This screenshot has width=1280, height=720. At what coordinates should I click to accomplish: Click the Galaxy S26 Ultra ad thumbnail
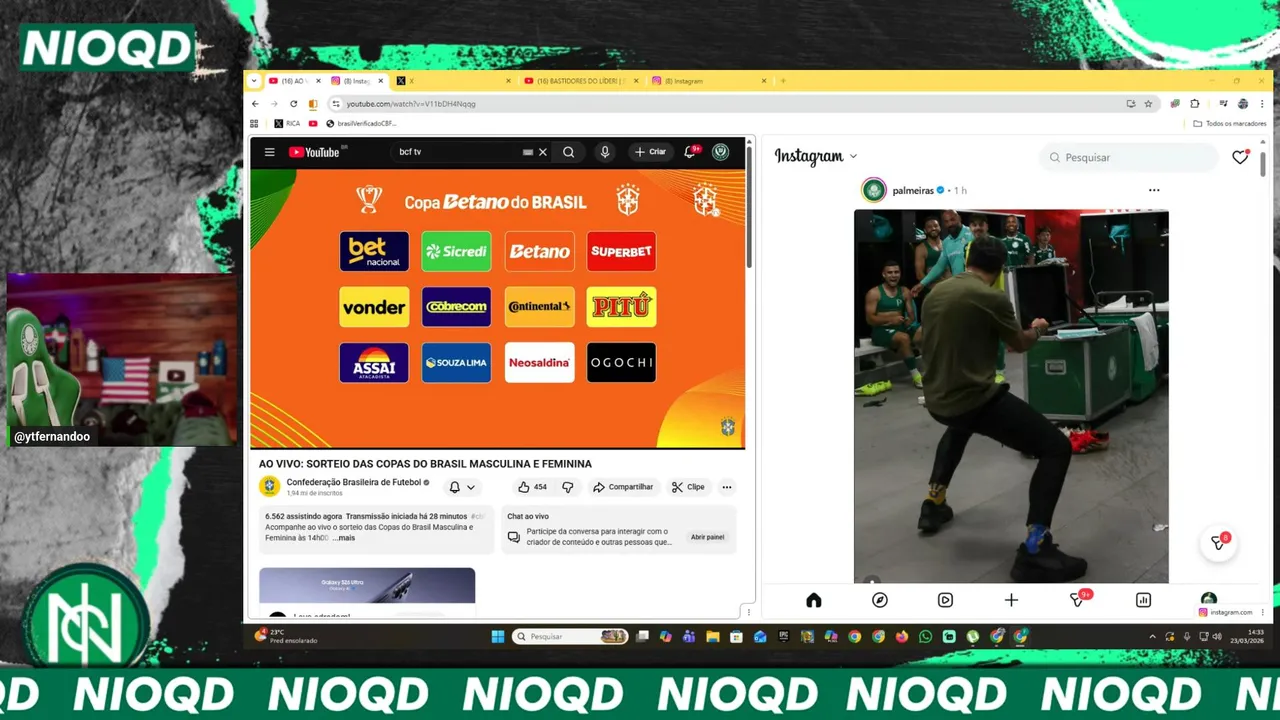(x=367, y=585)
